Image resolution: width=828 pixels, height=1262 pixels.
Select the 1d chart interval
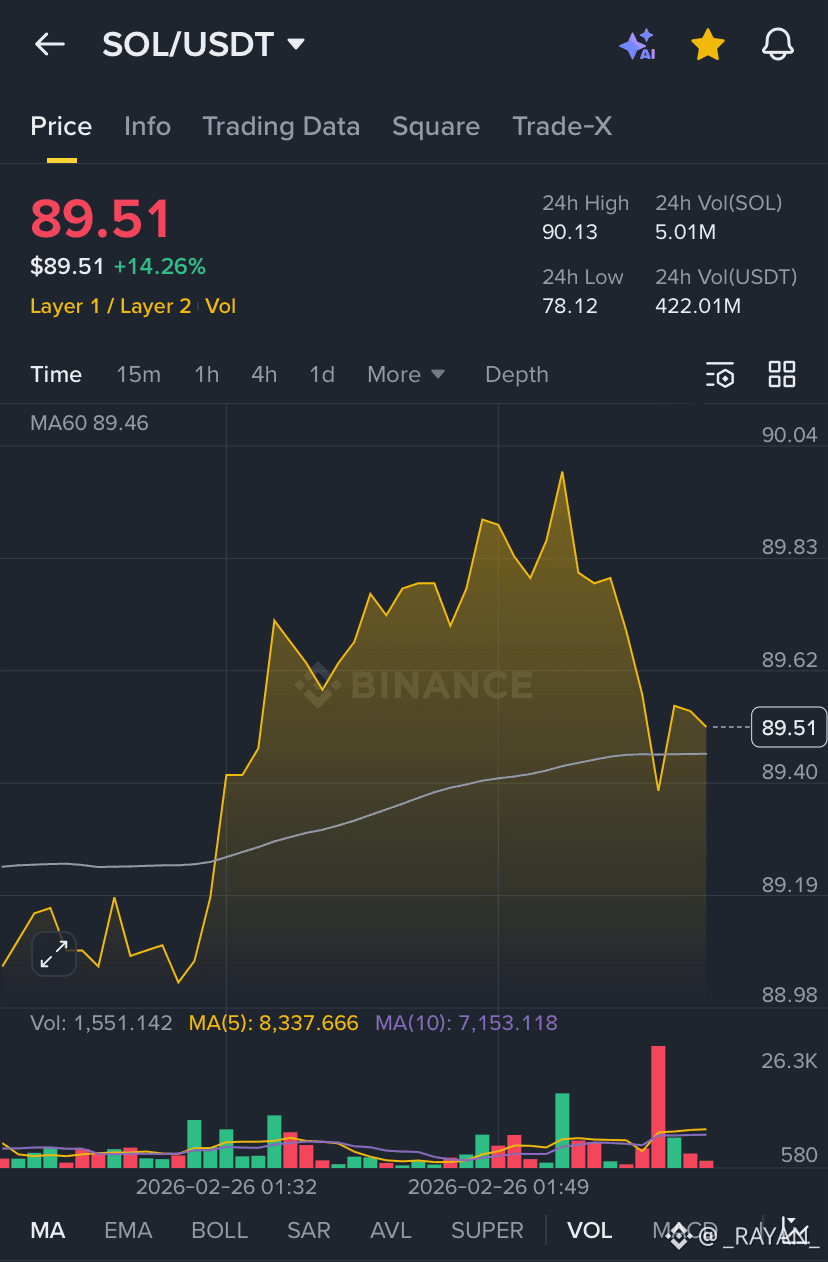(x=322, y=374)
